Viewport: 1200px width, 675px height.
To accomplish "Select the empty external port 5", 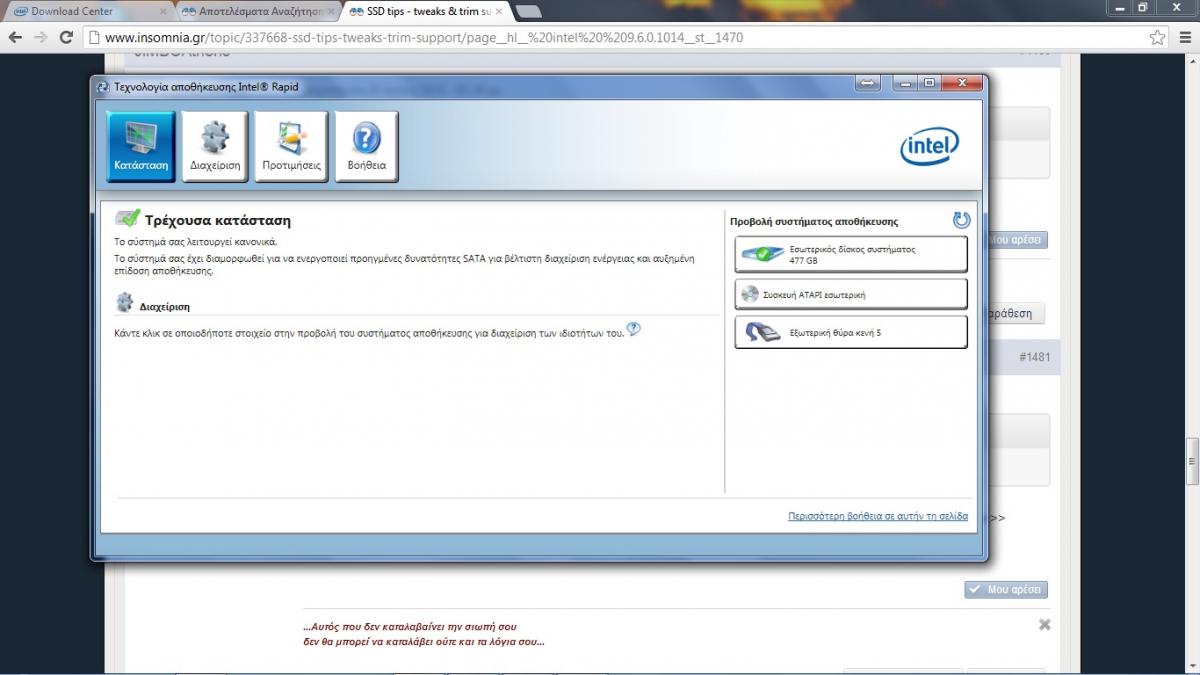I will click(x=851, y=332).
